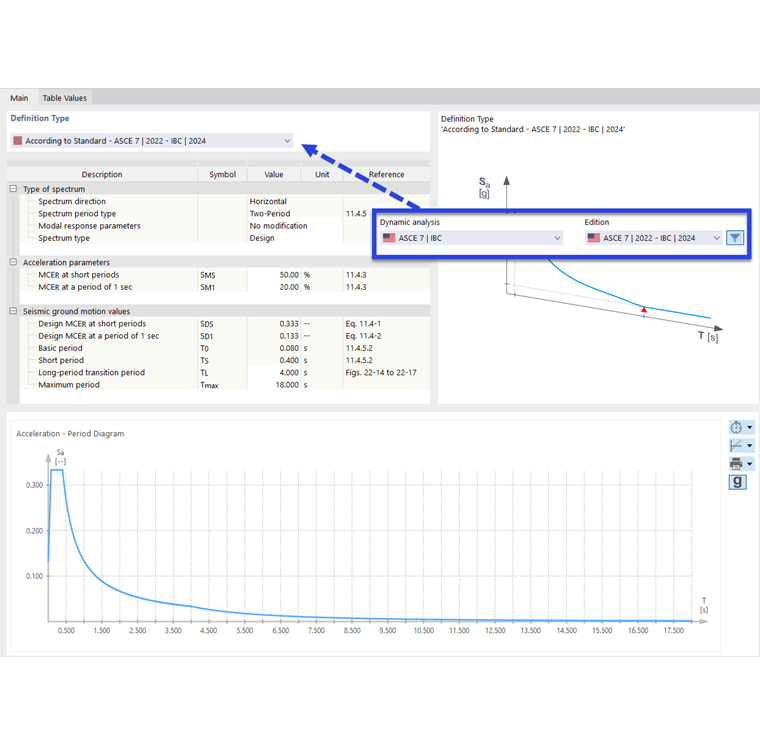760x746 pixels.
Task: Click the TS value 0.400 cell
Action: [274, 360]
